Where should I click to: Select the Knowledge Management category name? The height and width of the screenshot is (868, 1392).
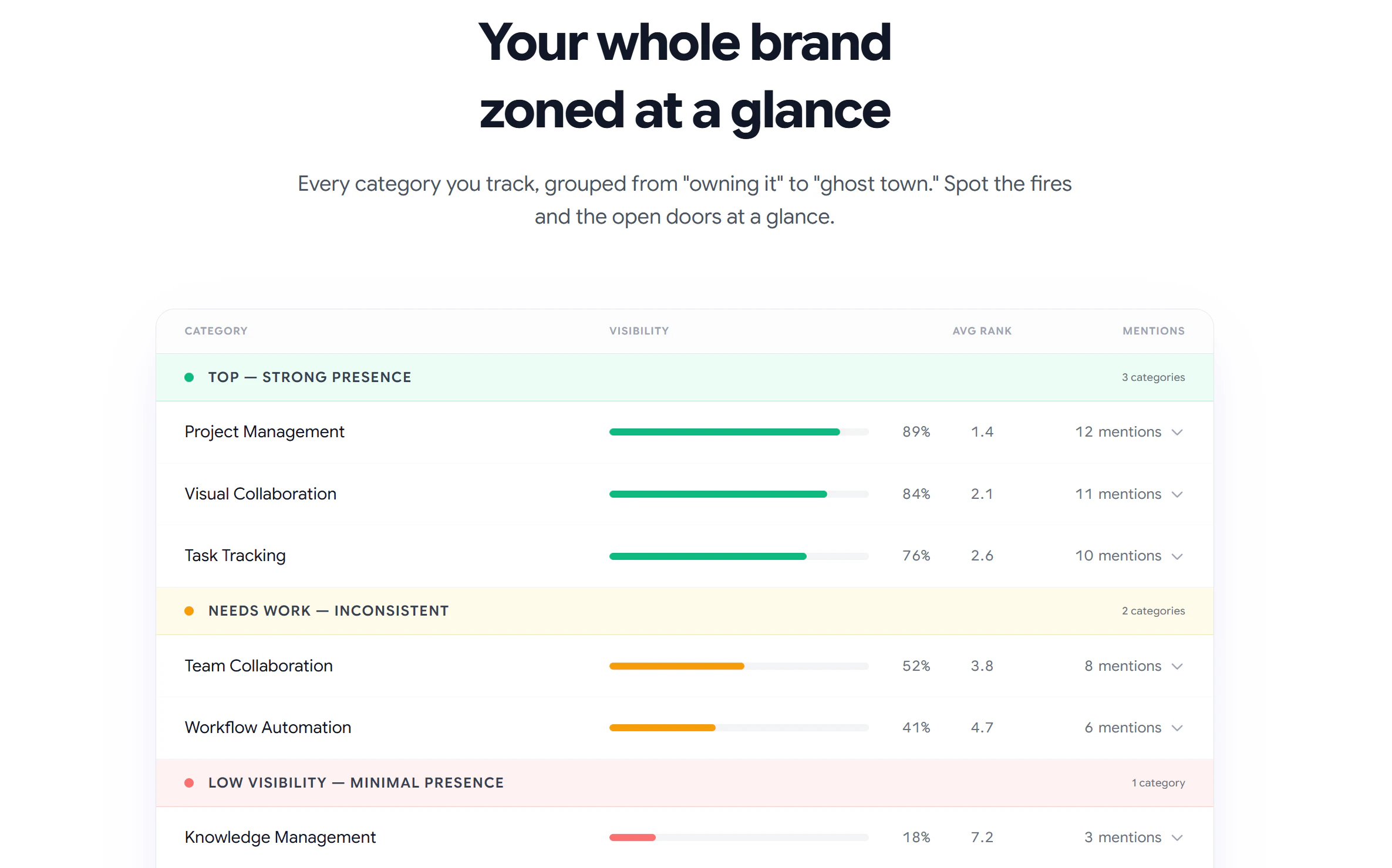(280, 837)
